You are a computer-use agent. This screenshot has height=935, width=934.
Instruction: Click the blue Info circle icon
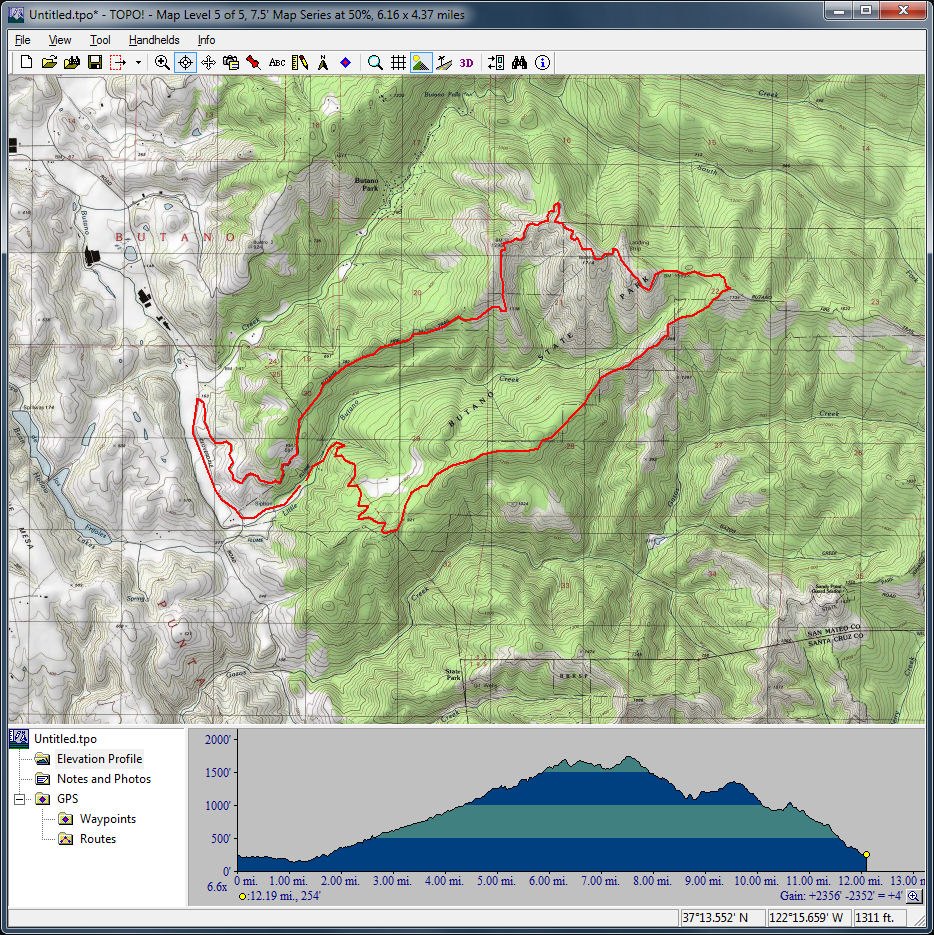pyautogui.click(x=542, y=62)
